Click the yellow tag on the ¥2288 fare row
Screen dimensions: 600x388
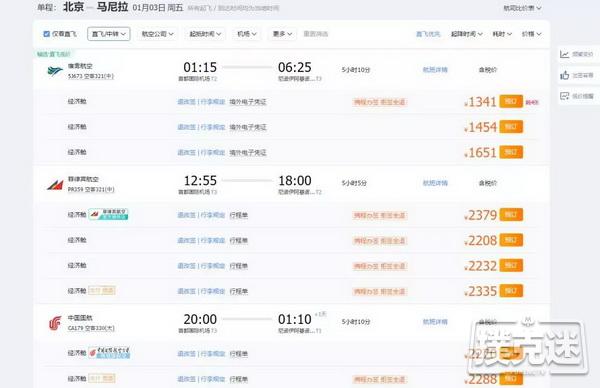point(102,379)
